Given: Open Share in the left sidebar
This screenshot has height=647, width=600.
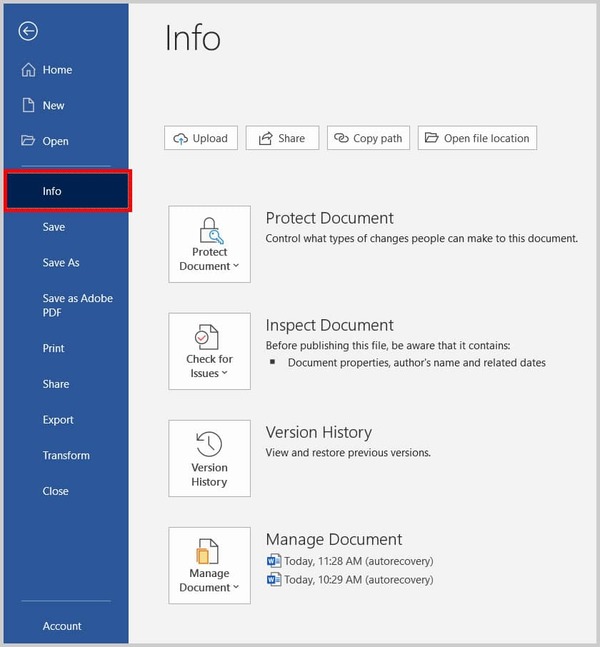Looking at the screenshot, I should (66, 384).
